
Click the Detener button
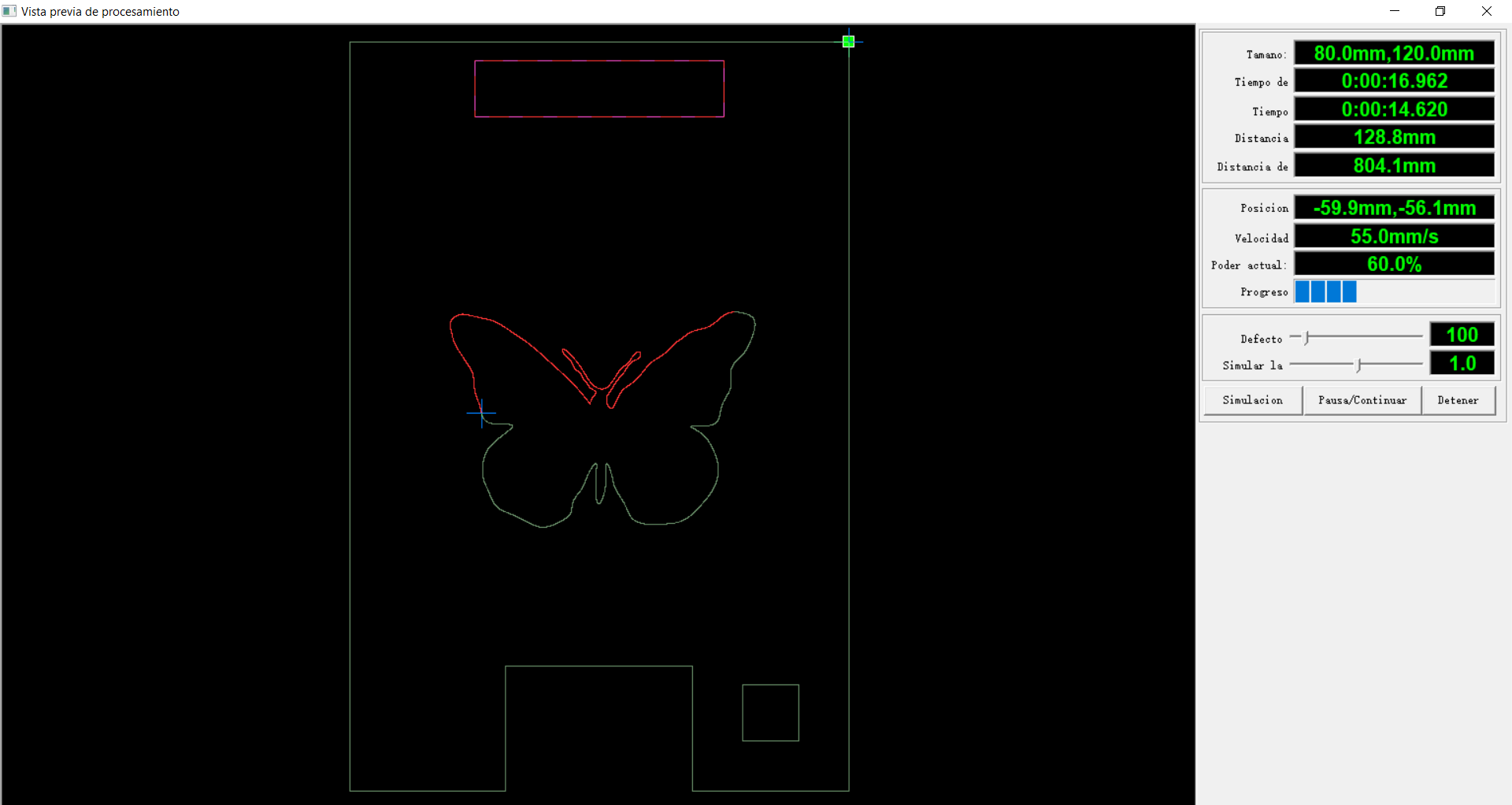coord(1458,400)
